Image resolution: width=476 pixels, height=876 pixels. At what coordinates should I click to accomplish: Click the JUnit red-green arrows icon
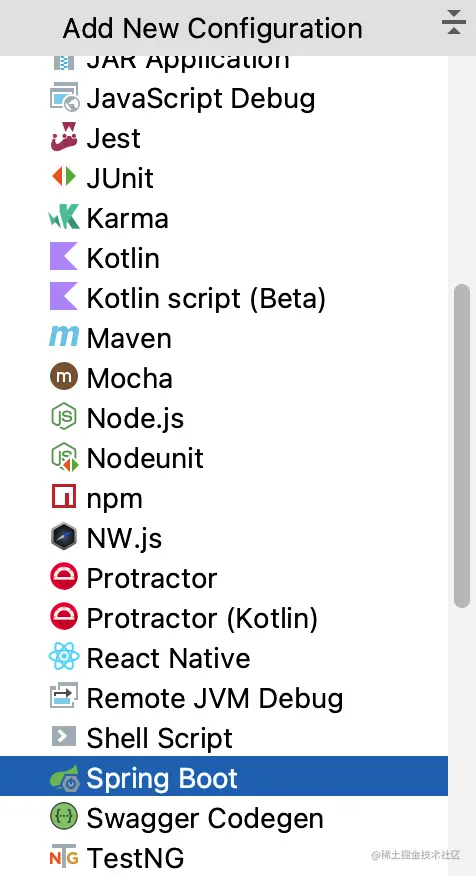click(x=64, y=177)
